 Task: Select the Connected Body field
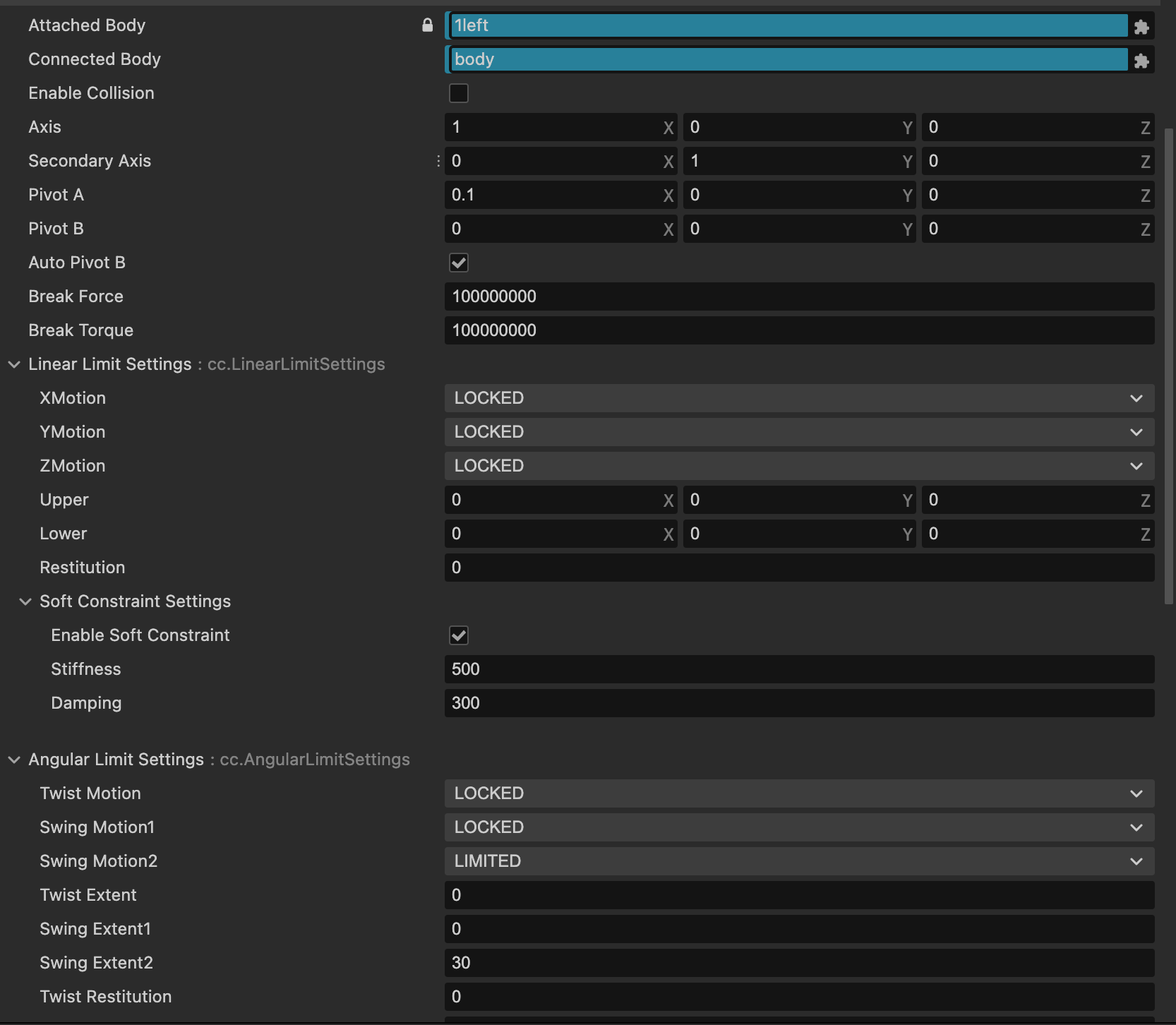(x=788, y=59)
